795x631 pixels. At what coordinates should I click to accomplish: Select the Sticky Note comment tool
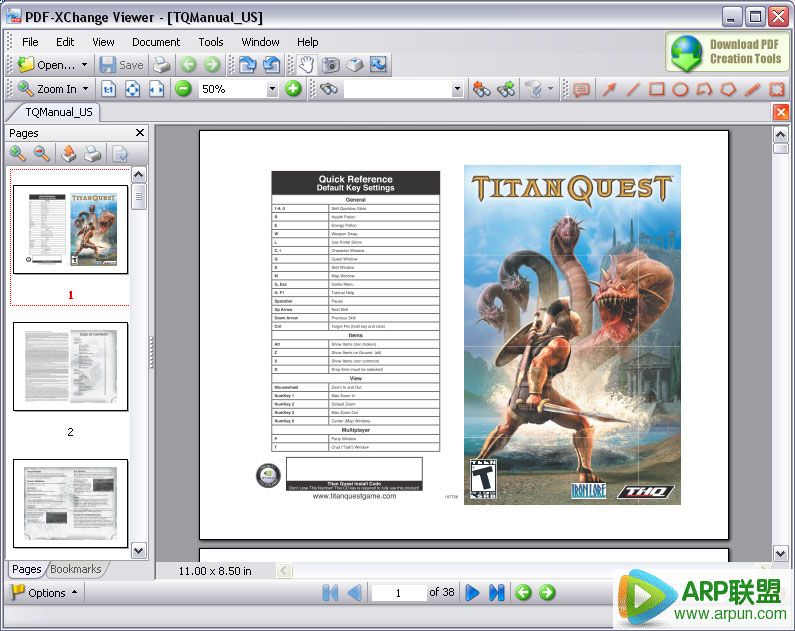pyautogui.click(x=582, y=90)
